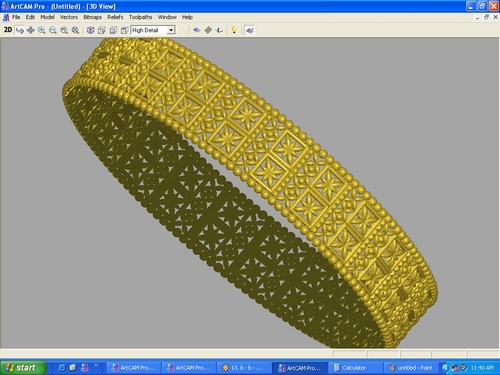Launch Internet Explorer from quick launch

[x=62, y=368]
